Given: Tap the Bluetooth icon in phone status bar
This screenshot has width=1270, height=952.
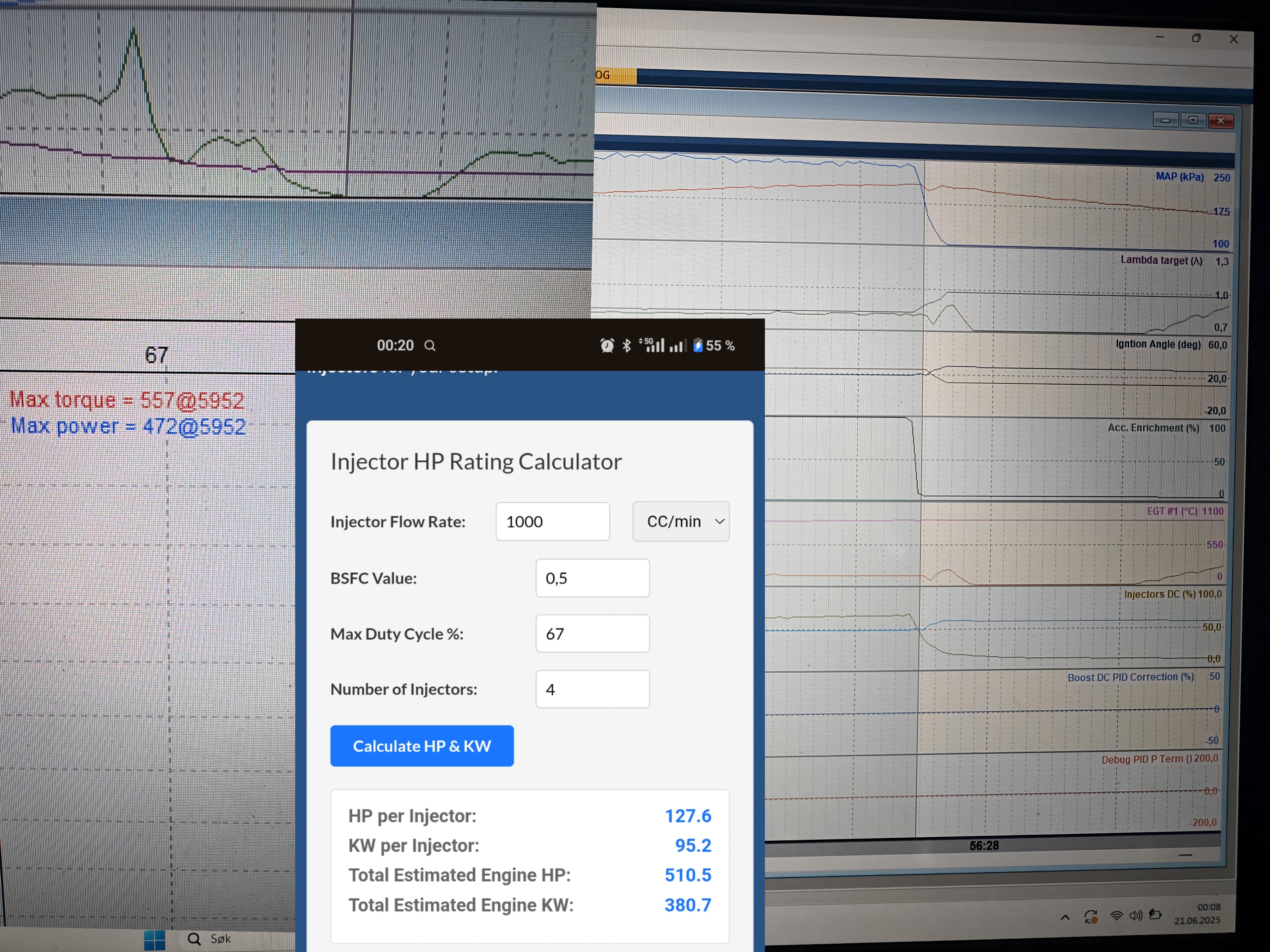Looking at the screenshot, I should point(627,346).
